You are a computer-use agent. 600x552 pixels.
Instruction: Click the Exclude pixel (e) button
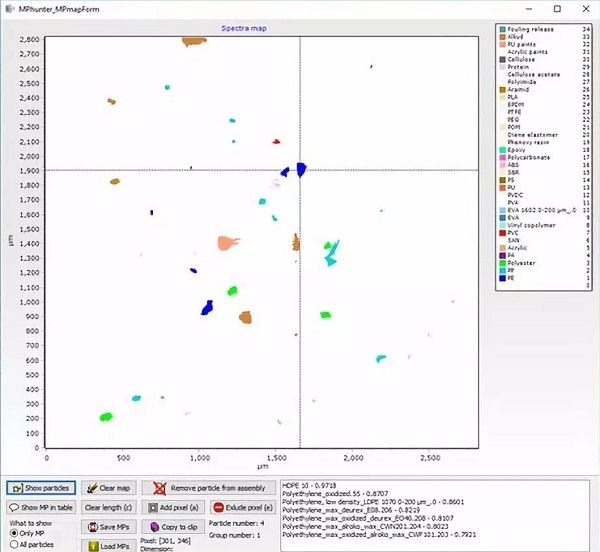[238, 507]
